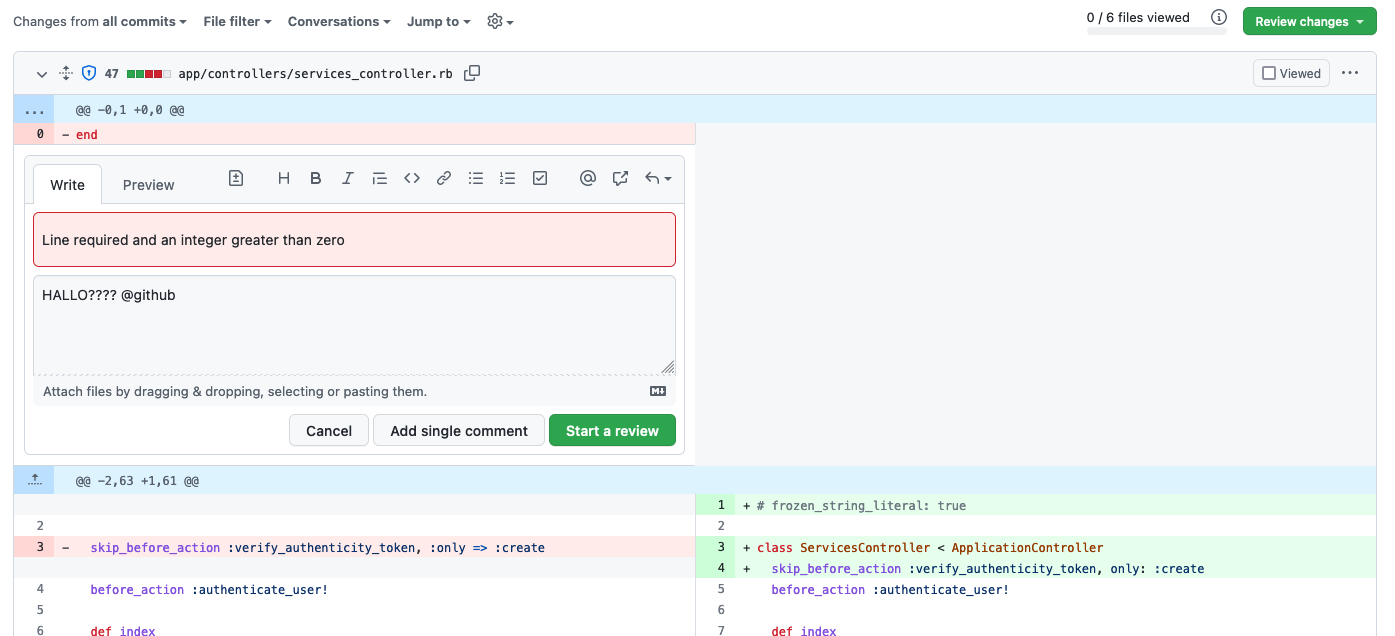Copy the services_controller.rb file path

coord(471,72)
